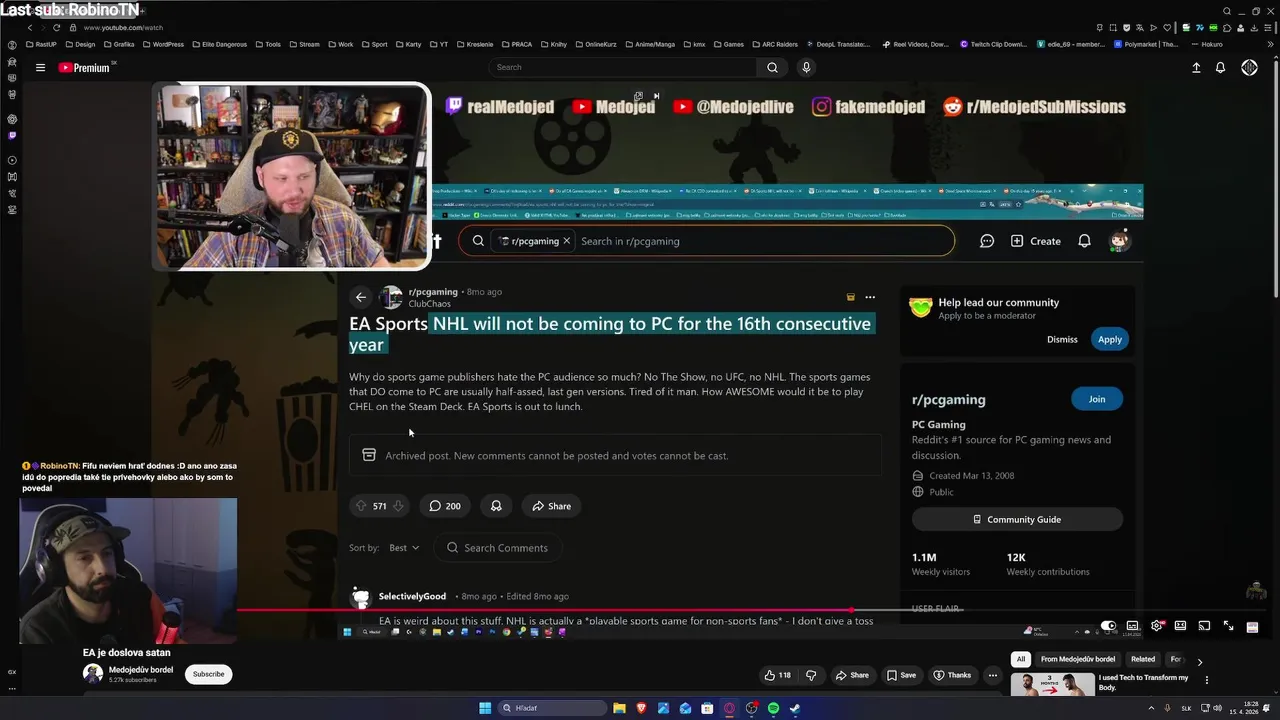Open the Hokuro bookmark
The width and height of the screenshot is (1280, 720).
(1206, 44)
